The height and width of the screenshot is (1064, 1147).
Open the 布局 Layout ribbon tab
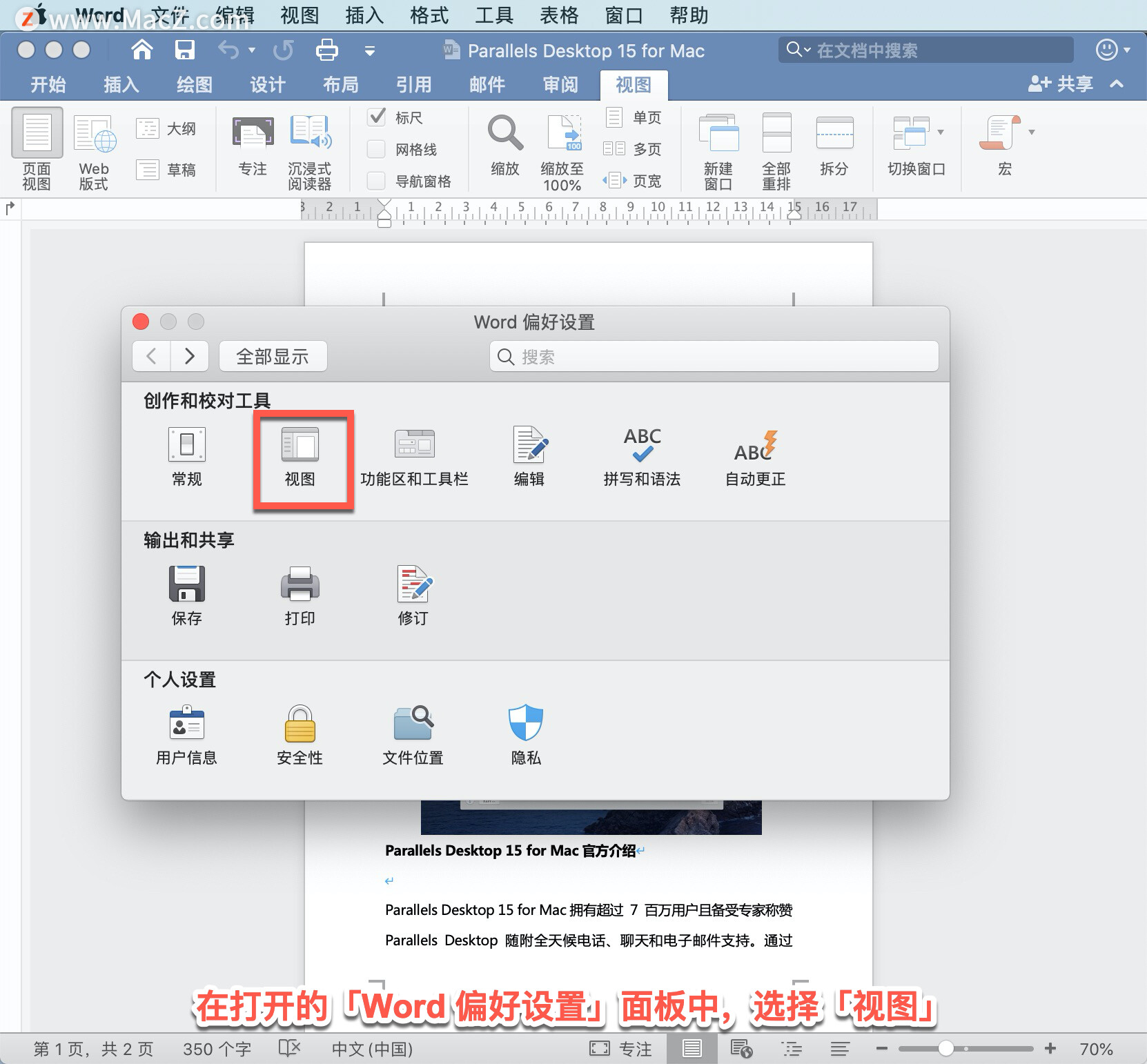(341, 85)
